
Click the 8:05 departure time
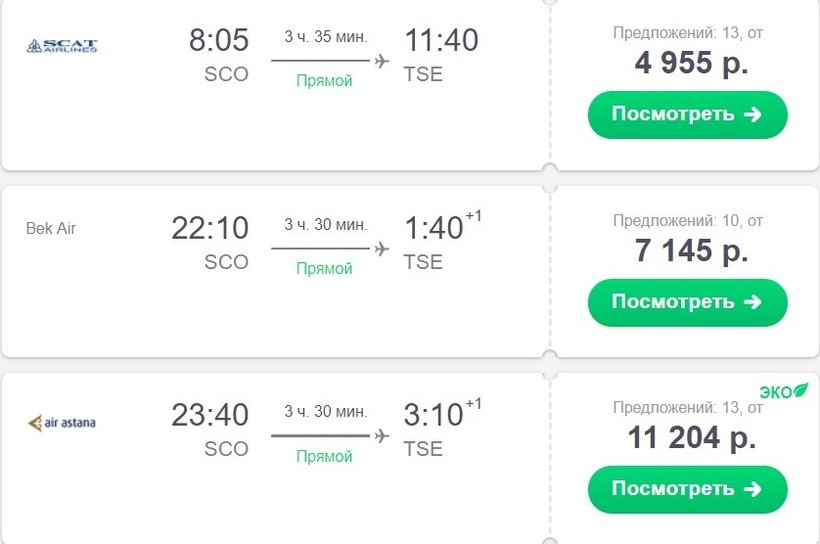218,41
